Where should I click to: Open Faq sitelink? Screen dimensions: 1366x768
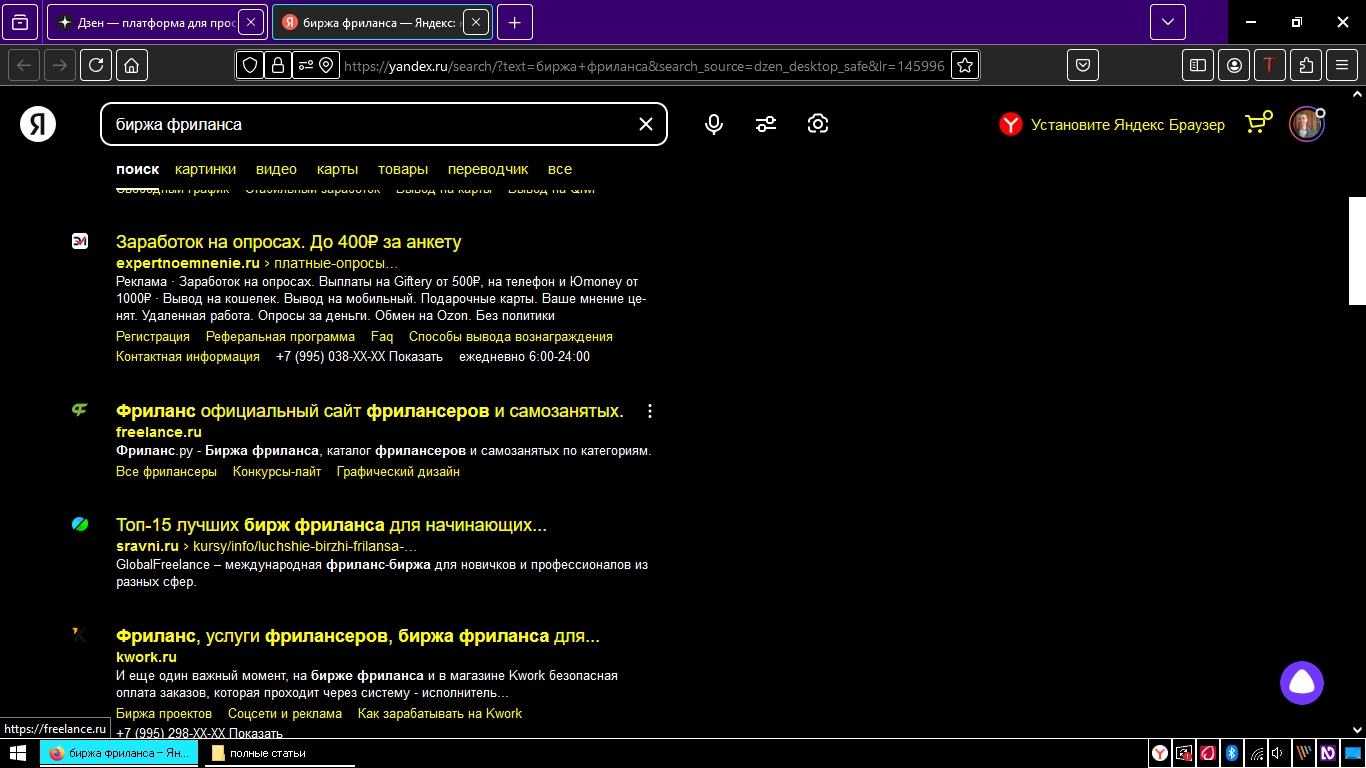[x=382, y=337]
